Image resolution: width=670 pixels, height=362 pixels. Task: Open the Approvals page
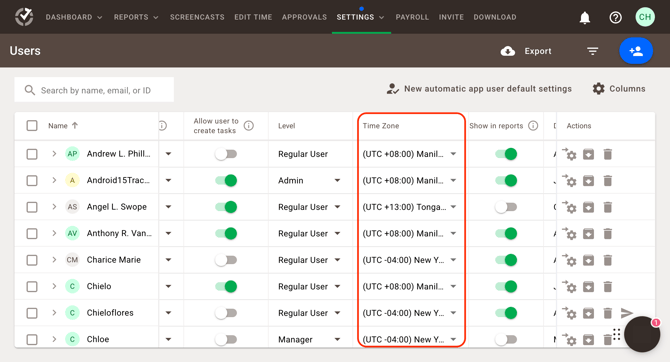coord(304,17)
